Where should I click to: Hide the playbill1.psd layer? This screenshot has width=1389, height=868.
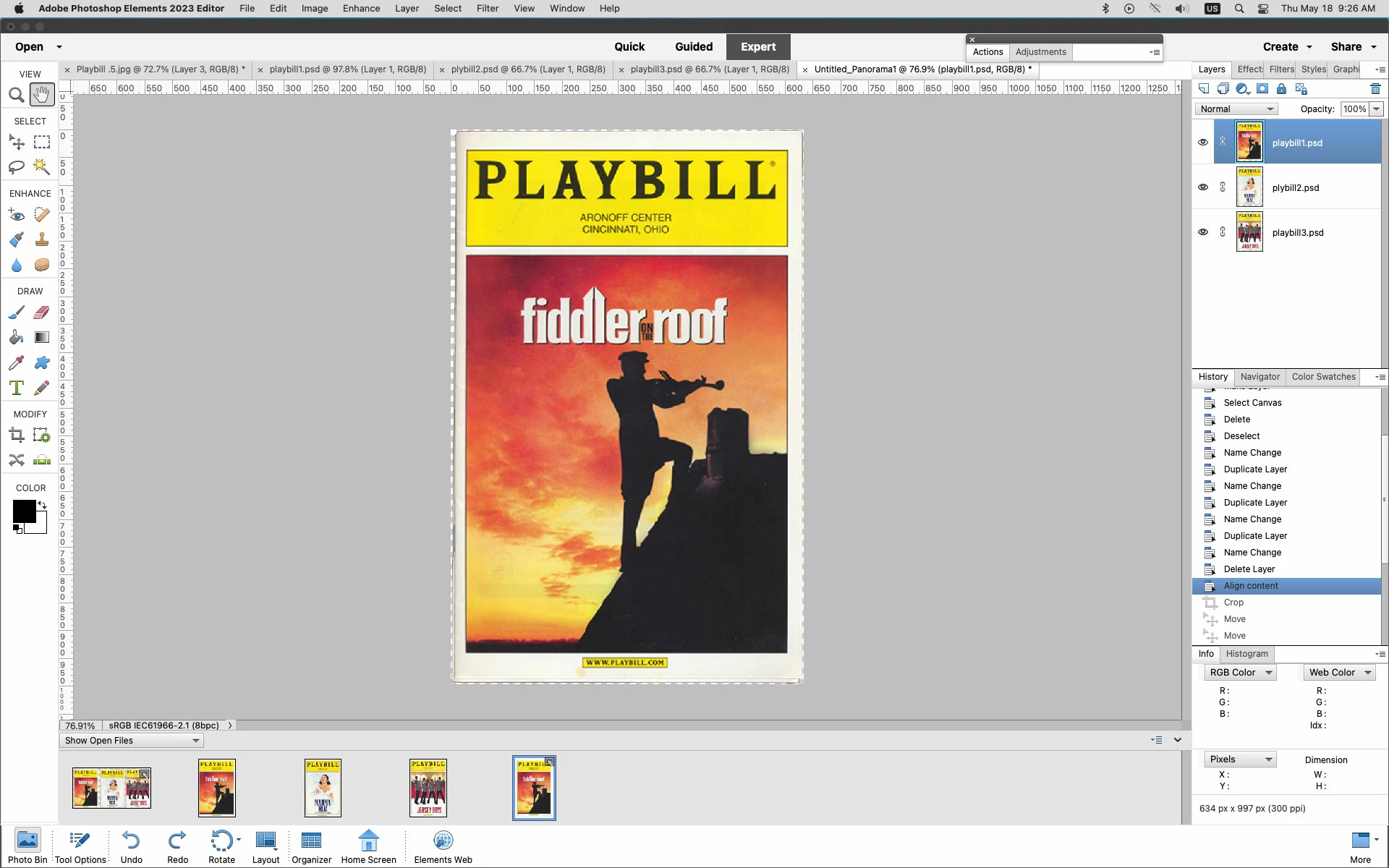(1203, 142)
